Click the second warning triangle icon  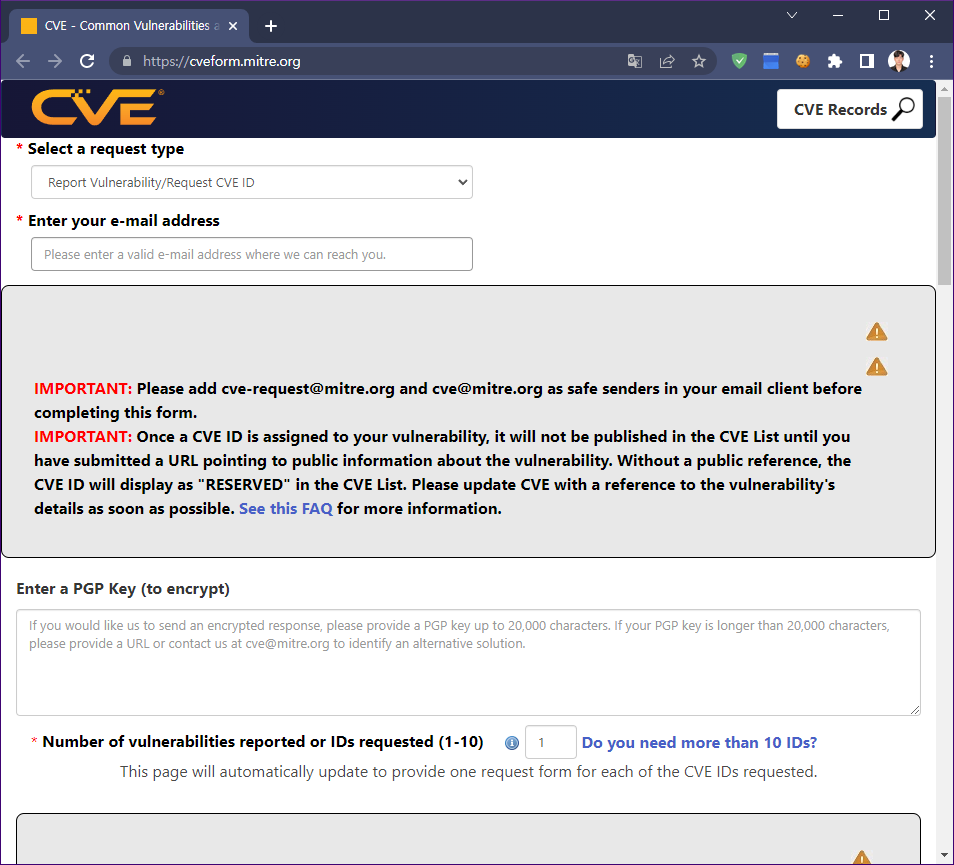click(876, 366)
